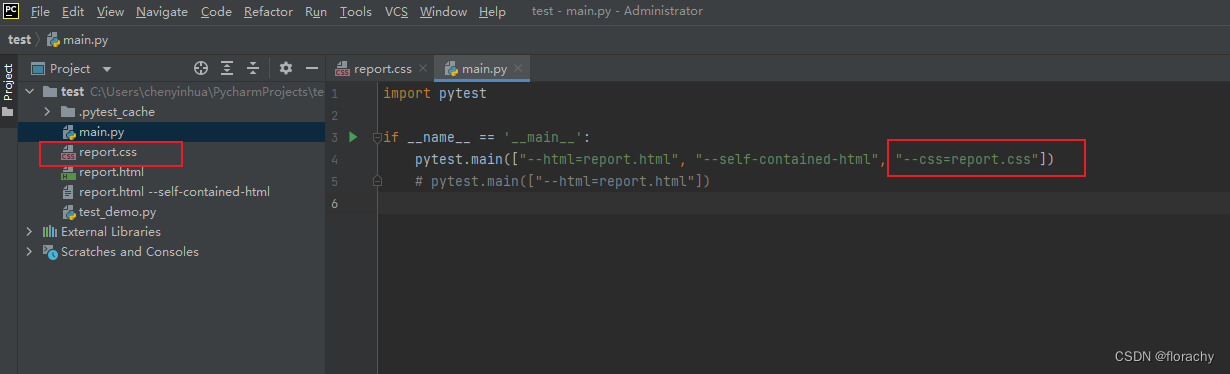Select the External Libraries row
This screenshot has height=374, width=1230.
tap(171, 232)
